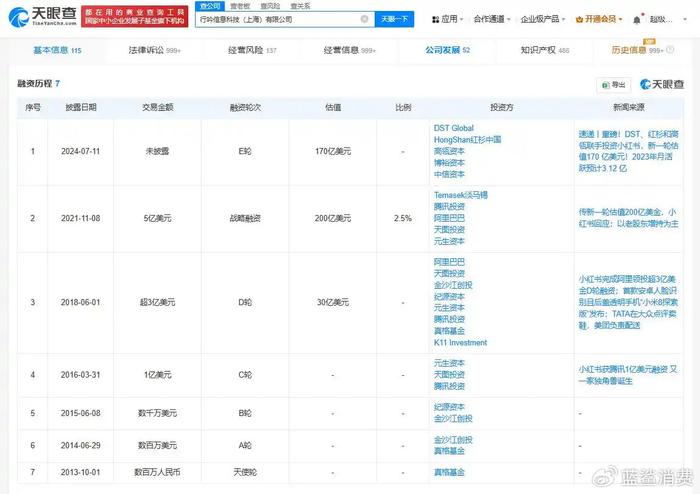
Task: Open K11 Investment investor link
Action: tap(460, 343)
